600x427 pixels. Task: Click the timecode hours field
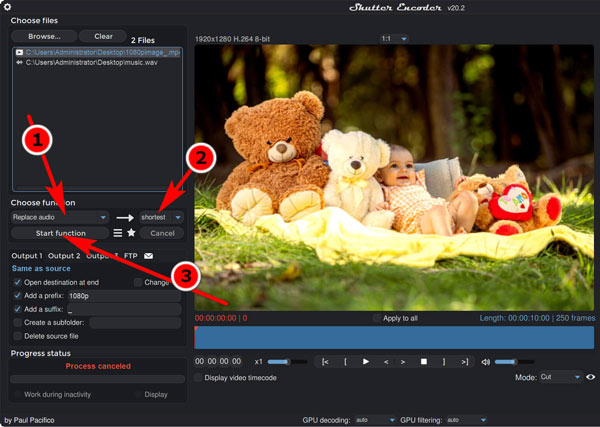pyautogui.click(x=199, y=362)
